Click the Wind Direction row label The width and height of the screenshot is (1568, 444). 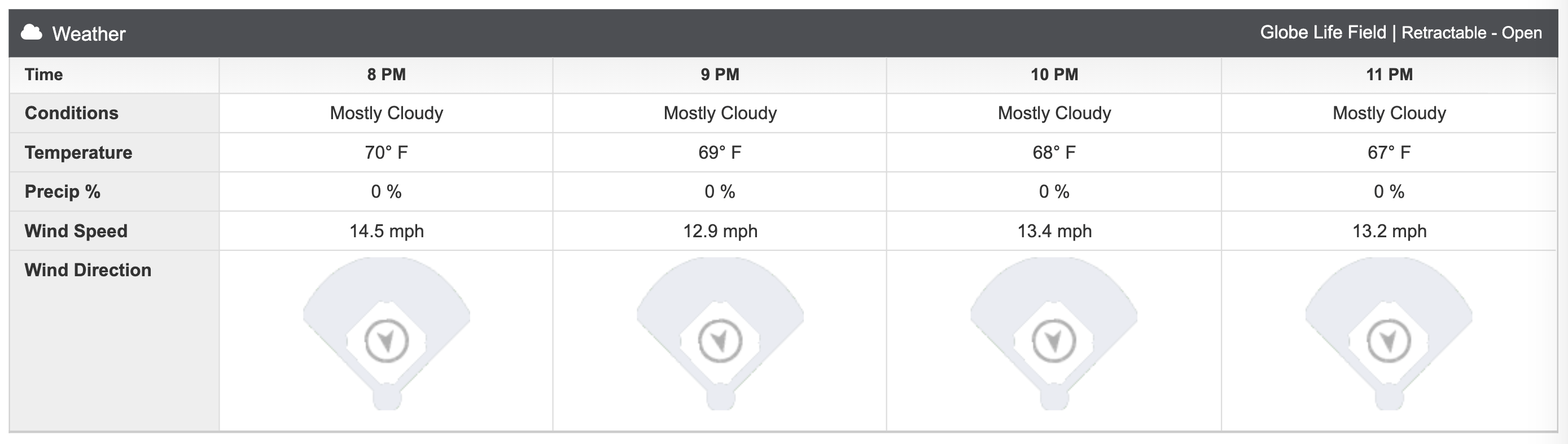87,270
